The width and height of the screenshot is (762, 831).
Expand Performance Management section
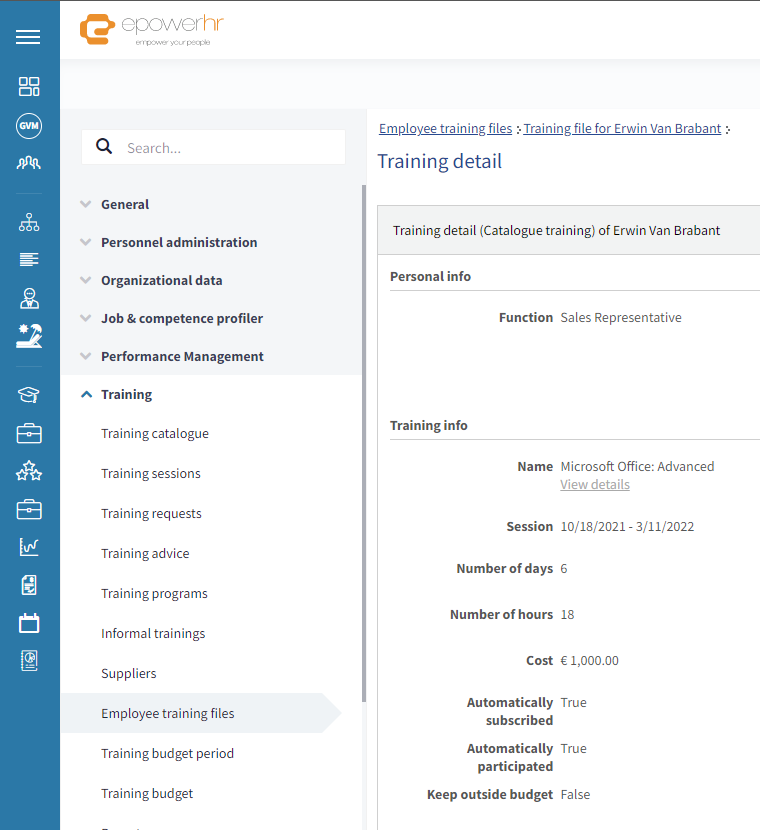point(182,357)
